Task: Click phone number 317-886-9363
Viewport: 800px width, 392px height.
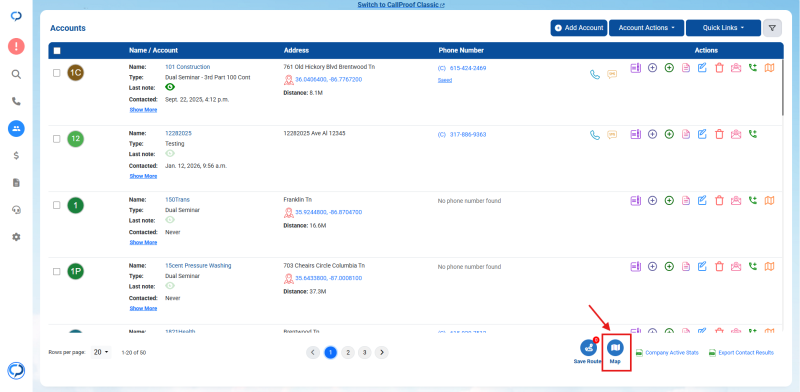Action: click(x=468, y=135)
